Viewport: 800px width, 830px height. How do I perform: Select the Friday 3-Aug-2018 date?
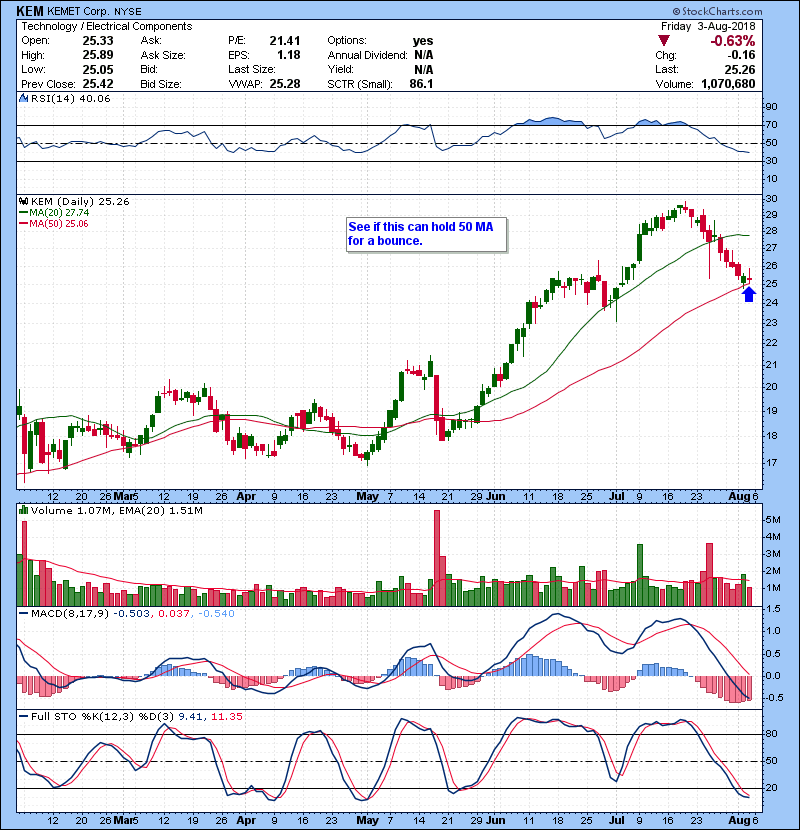coord(708,26)
